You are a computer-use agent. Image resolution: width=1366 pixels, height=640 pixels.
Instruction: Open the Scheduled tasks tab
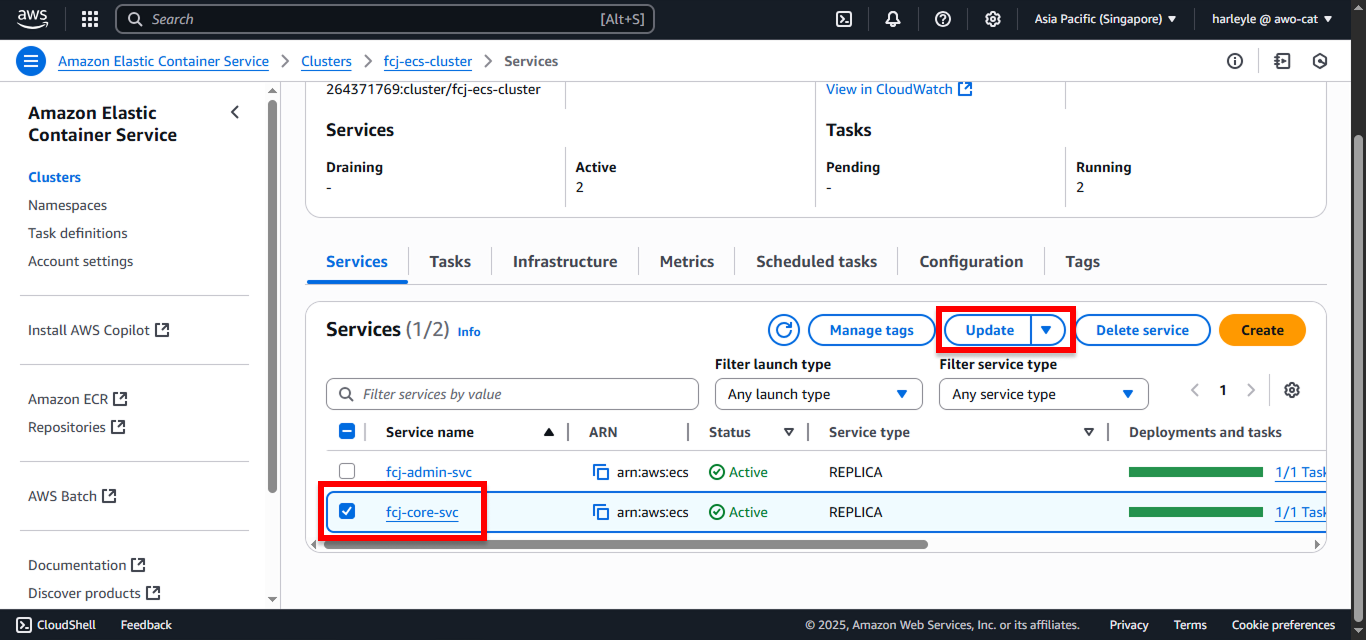tap(816, 261)
